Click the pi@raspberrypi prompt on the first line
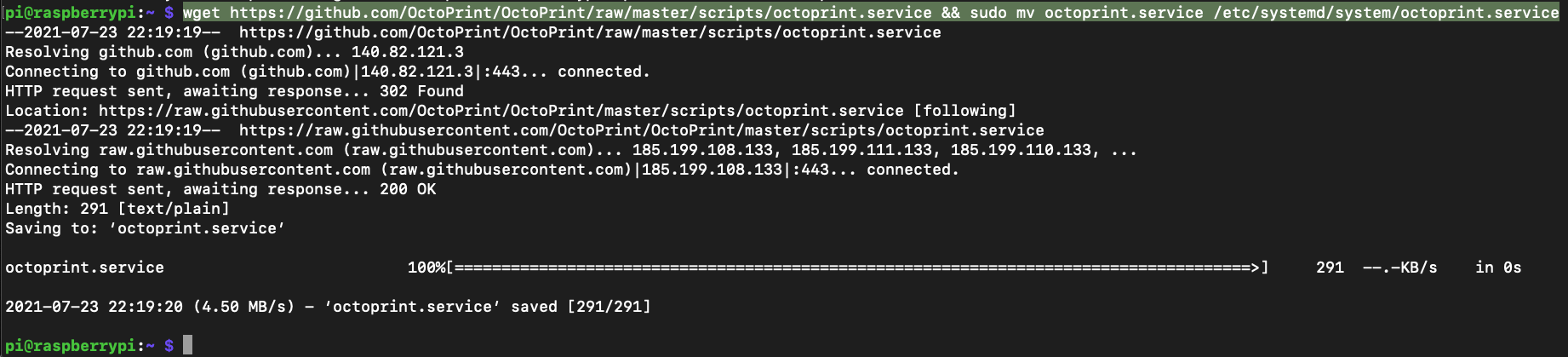This screenshot has width=1568, height=357. click(x=71, y=13)
